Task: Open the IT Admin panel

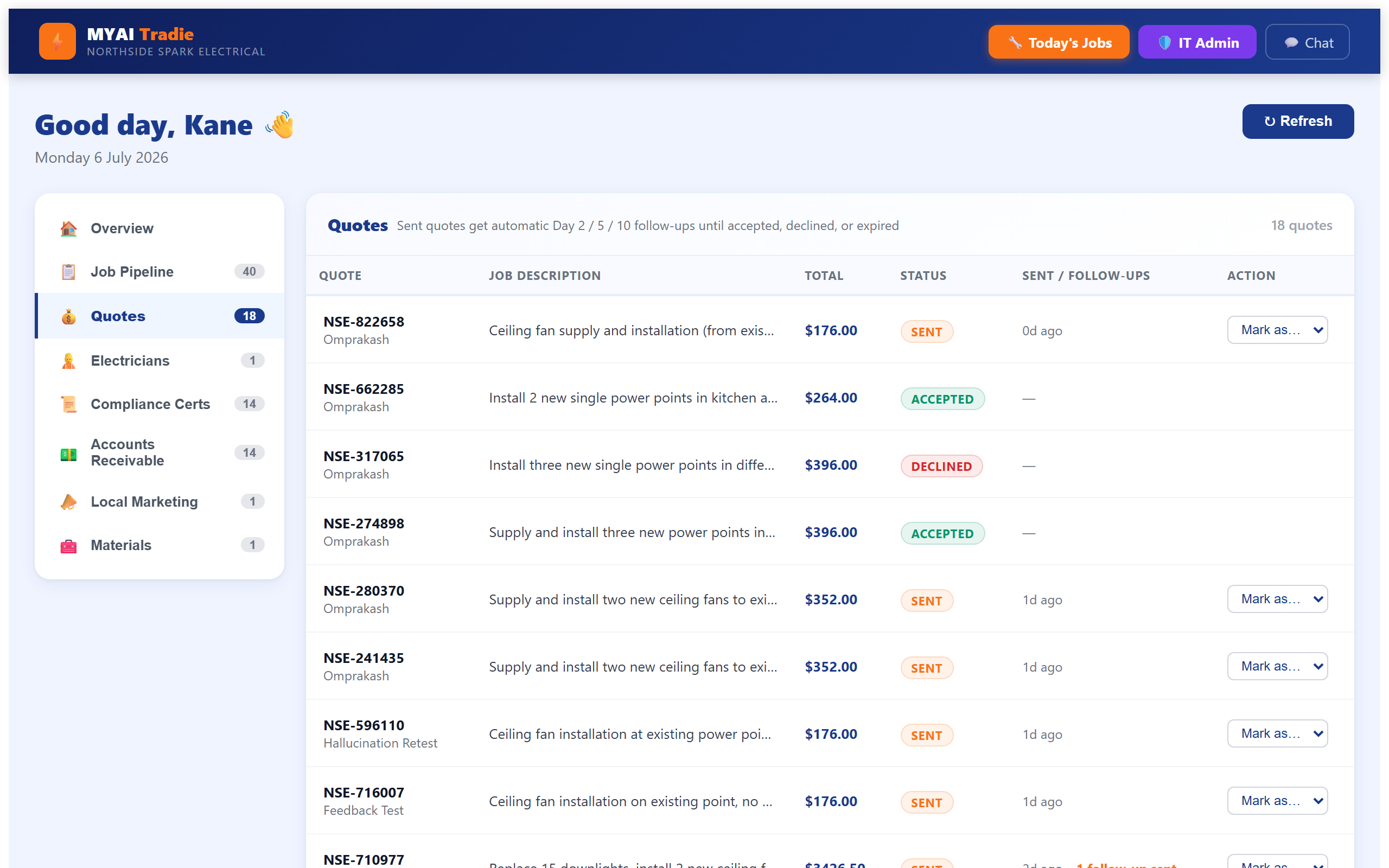Action: click(x=1197, y=42)
